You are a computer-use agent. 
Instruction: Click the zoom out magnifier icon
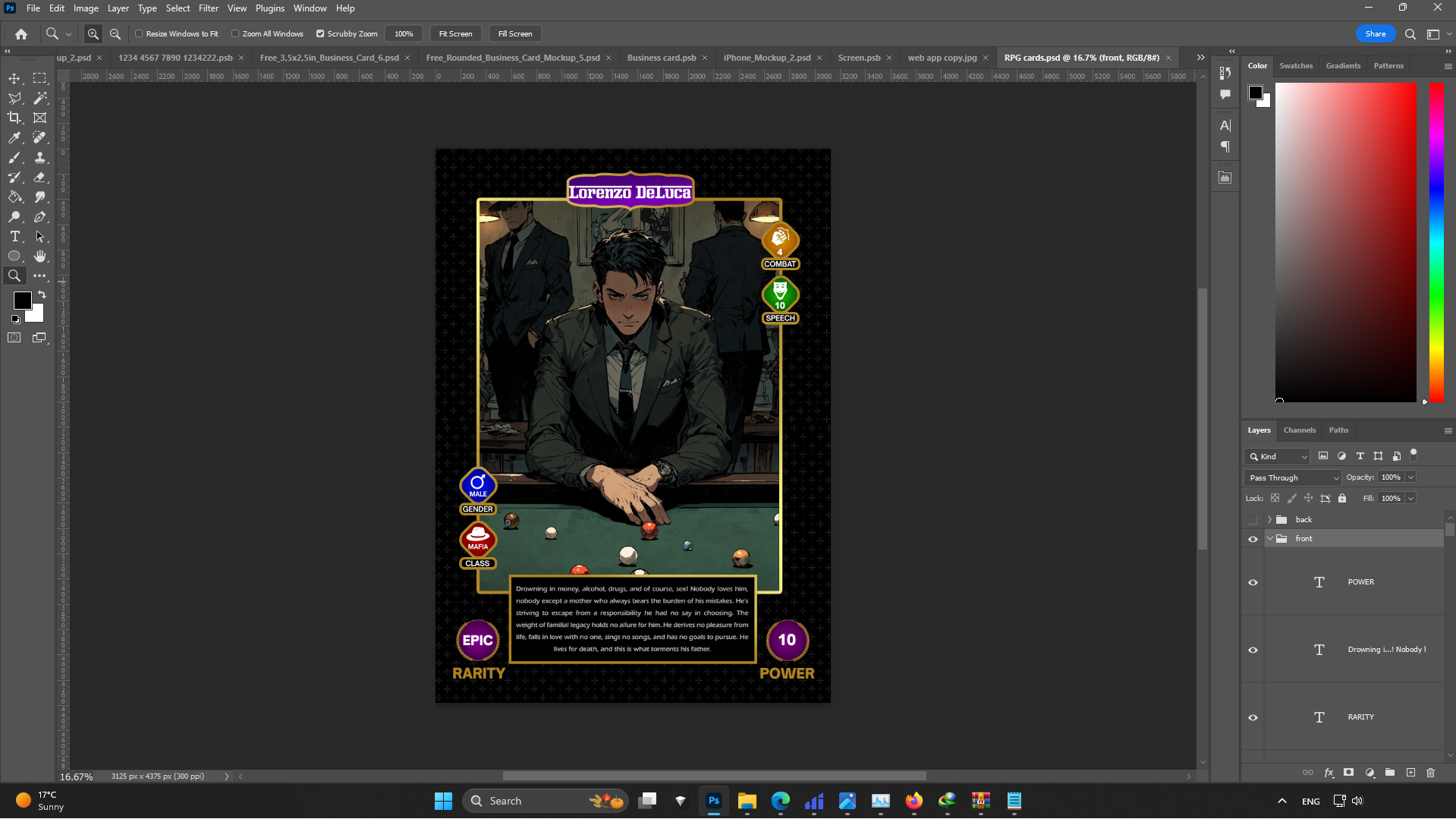[115, 33]
